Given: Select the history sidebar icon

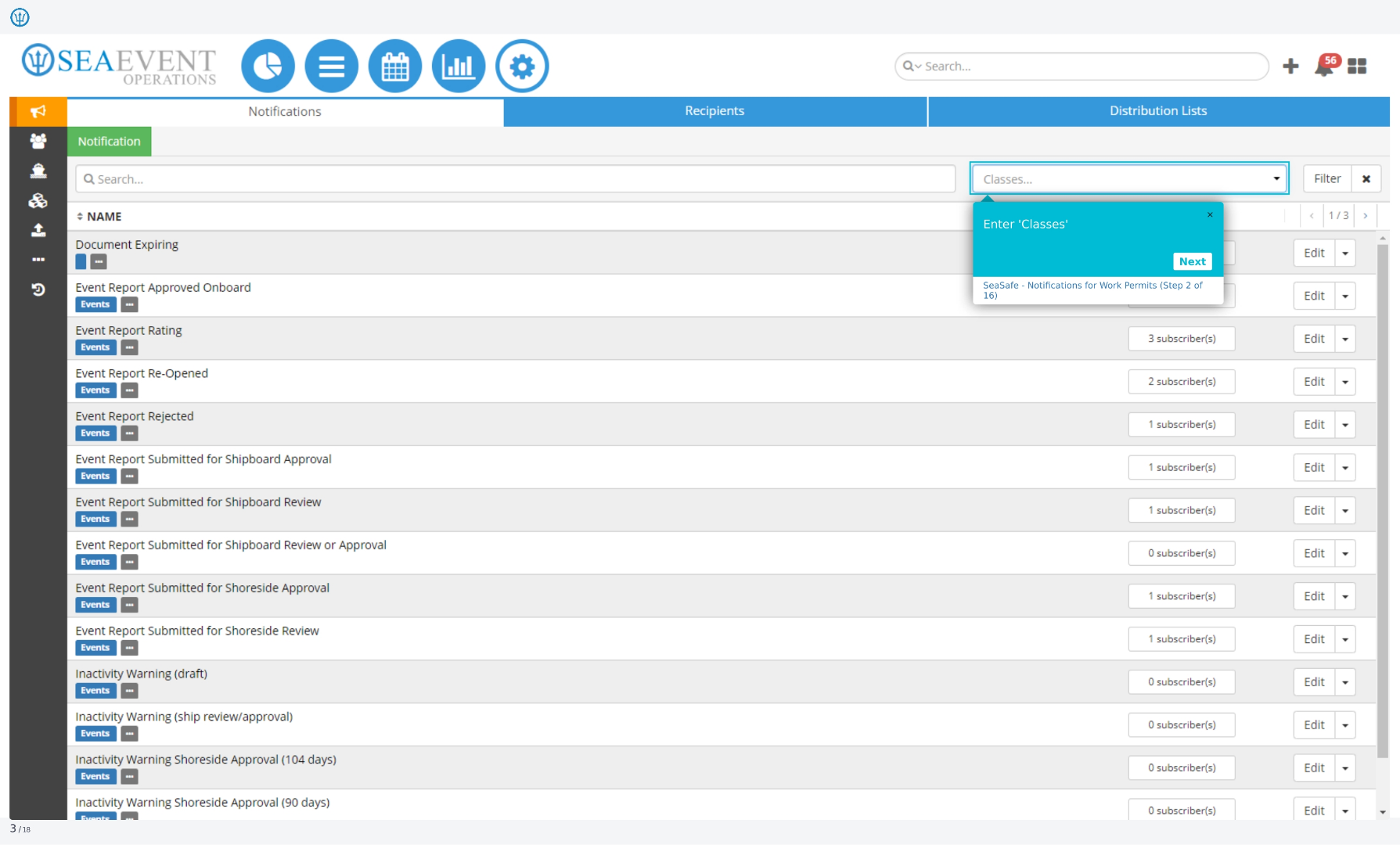Looking at the screenshot, I should tap(38, 289).
